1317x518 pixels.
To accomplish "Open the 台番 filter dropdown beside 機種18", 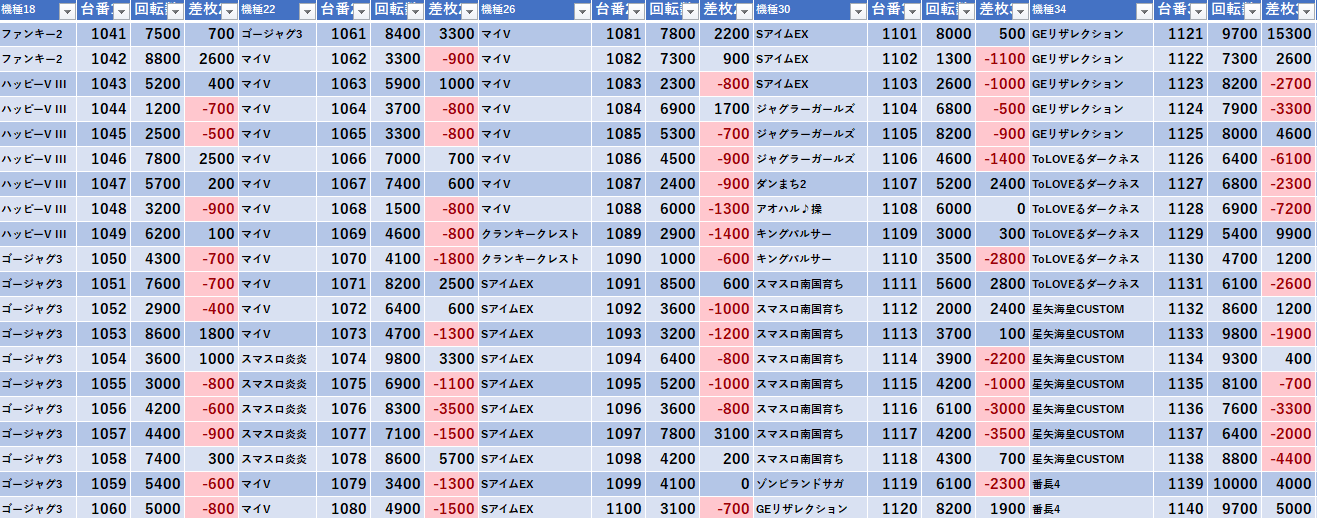I will click(x=121, y=11).
